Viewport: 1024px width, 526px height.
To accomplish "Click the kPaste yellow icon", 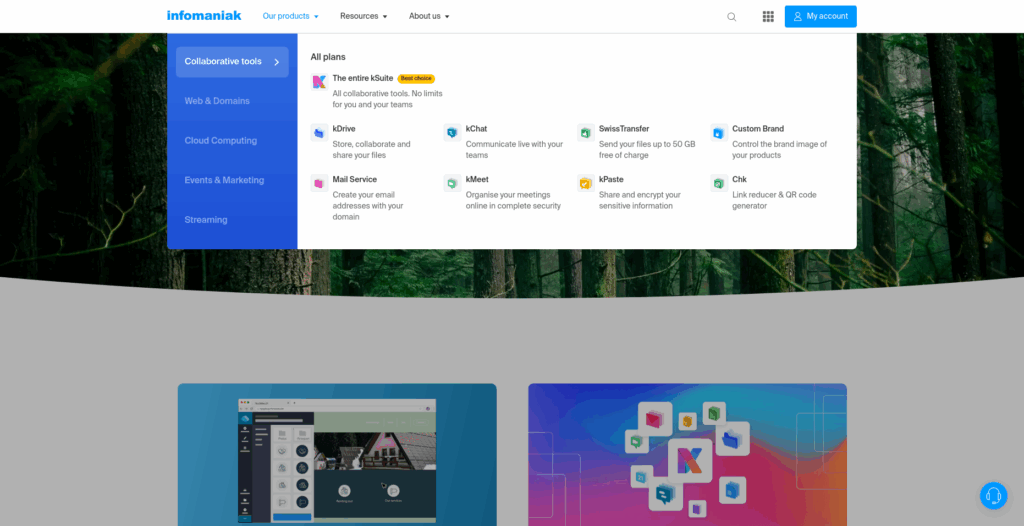I will tap(586, 183).
